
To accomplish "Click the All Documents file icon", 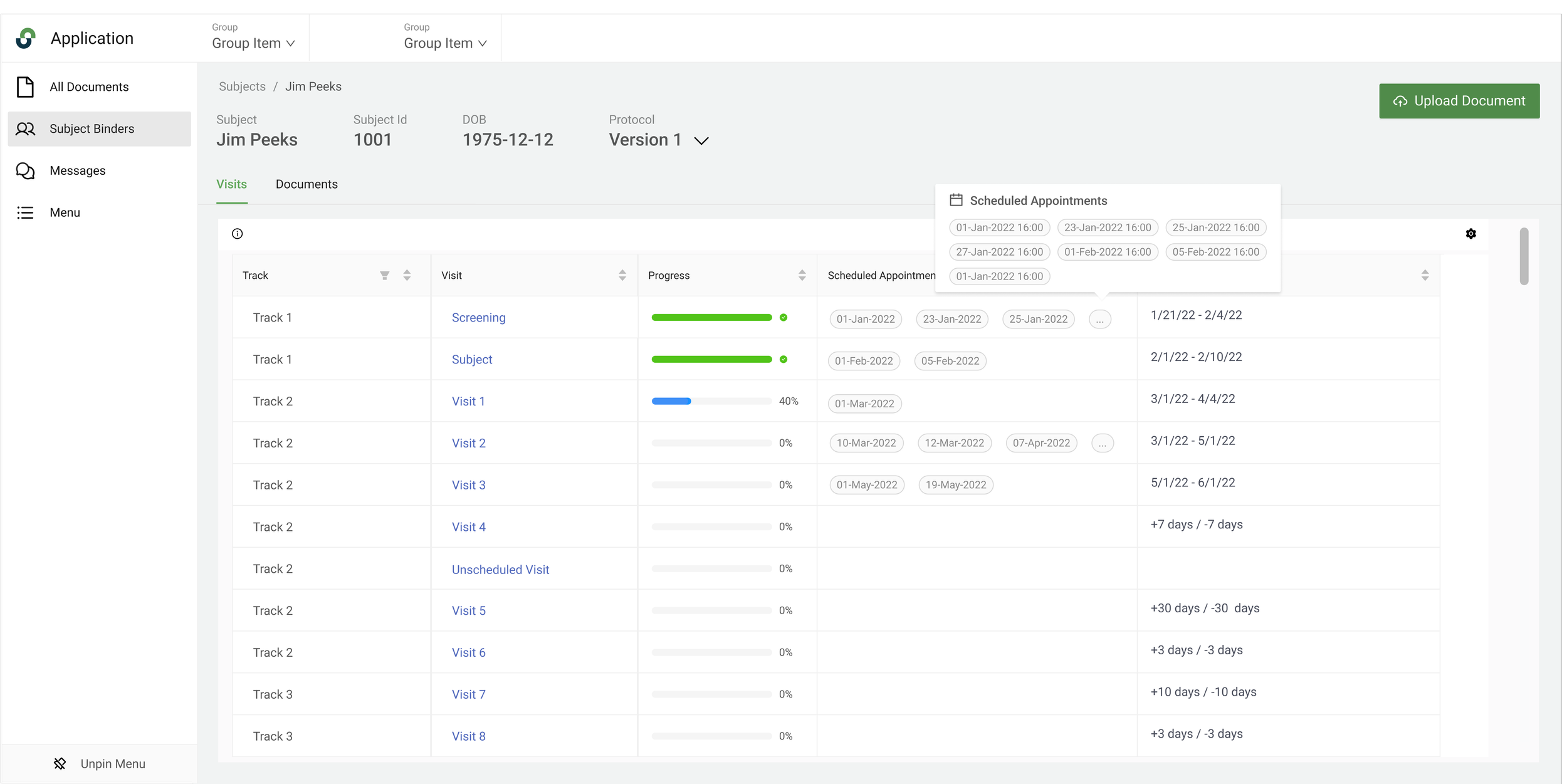I will point(25,87).
